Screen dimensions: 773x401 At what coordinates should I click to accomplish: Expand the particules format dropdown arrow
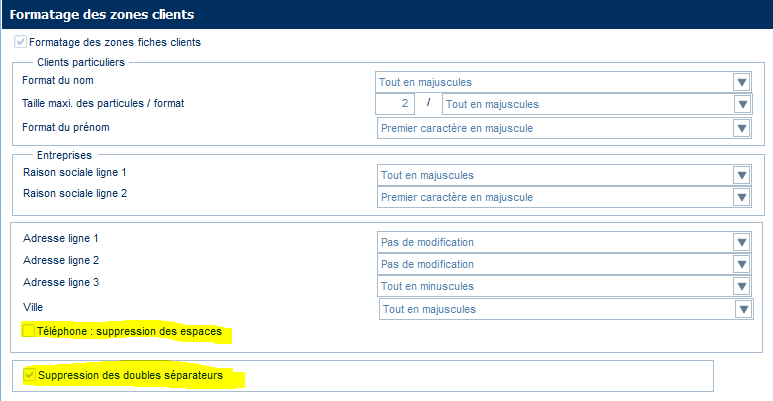[742, 105]
